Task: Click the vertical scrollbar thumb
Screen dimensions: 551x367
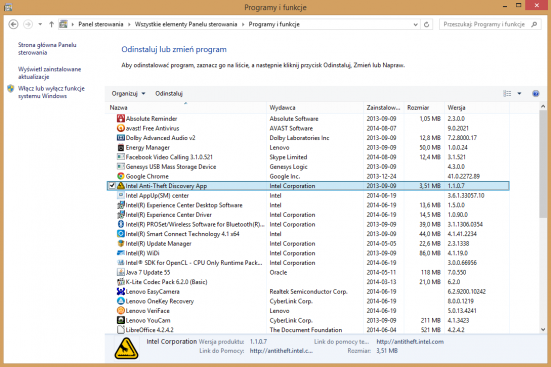Action: click(x=543, y=163)
